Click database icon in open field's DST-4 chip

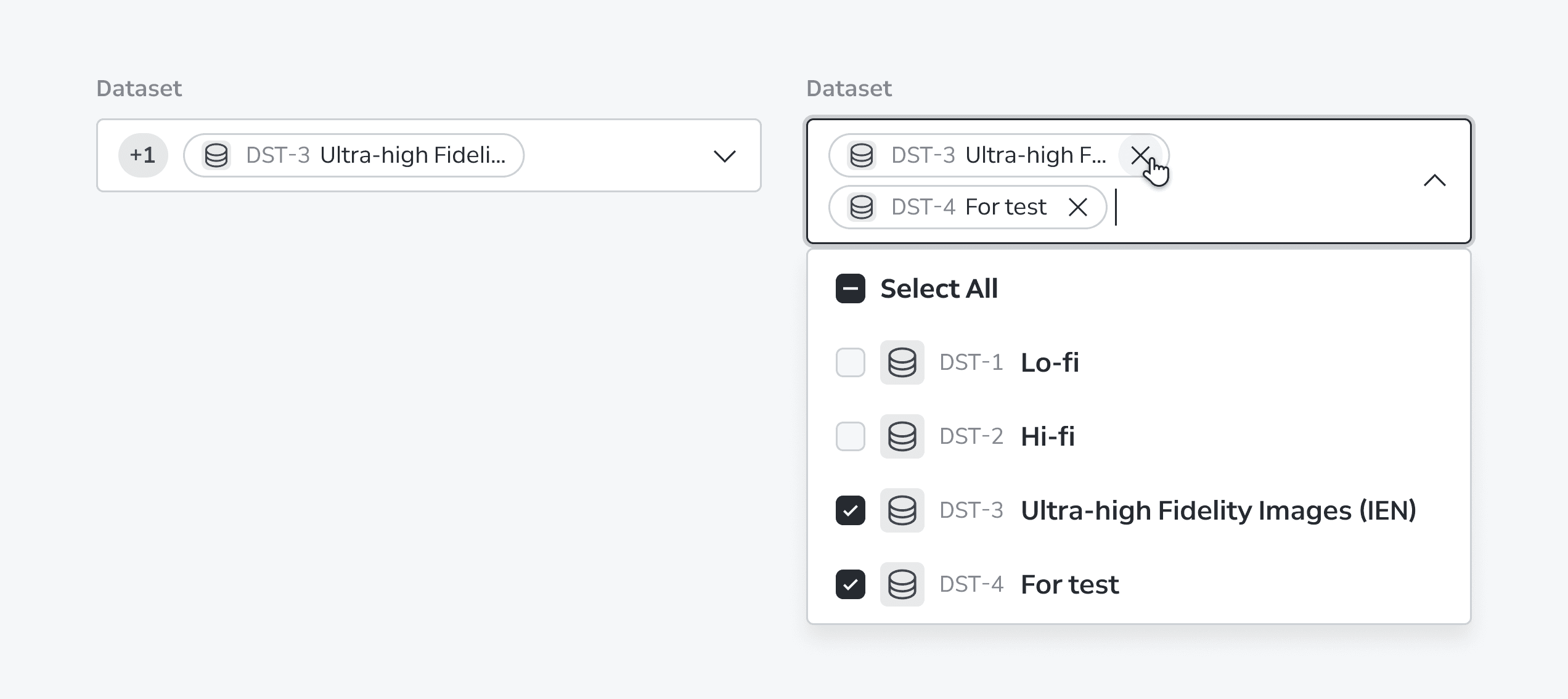pos(861,207)
